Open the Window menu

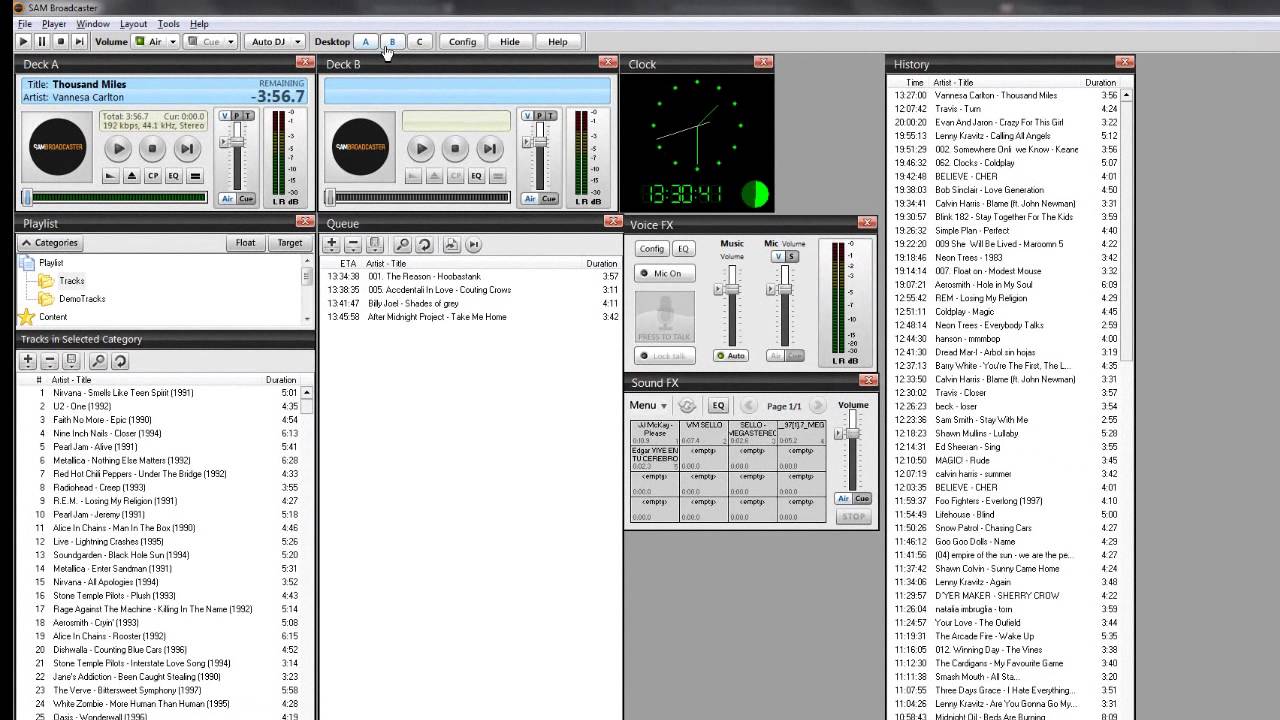[93, 24]
